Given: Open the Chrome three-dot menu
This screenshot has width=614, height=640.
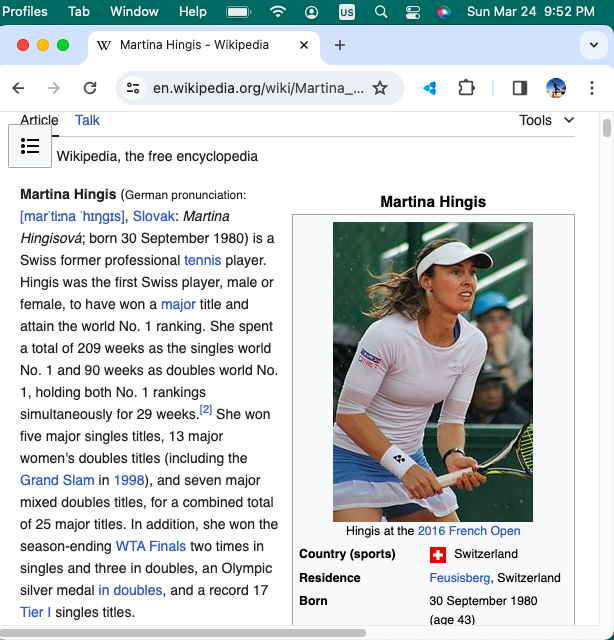Looking at the screenshot, I should point(592,88).
